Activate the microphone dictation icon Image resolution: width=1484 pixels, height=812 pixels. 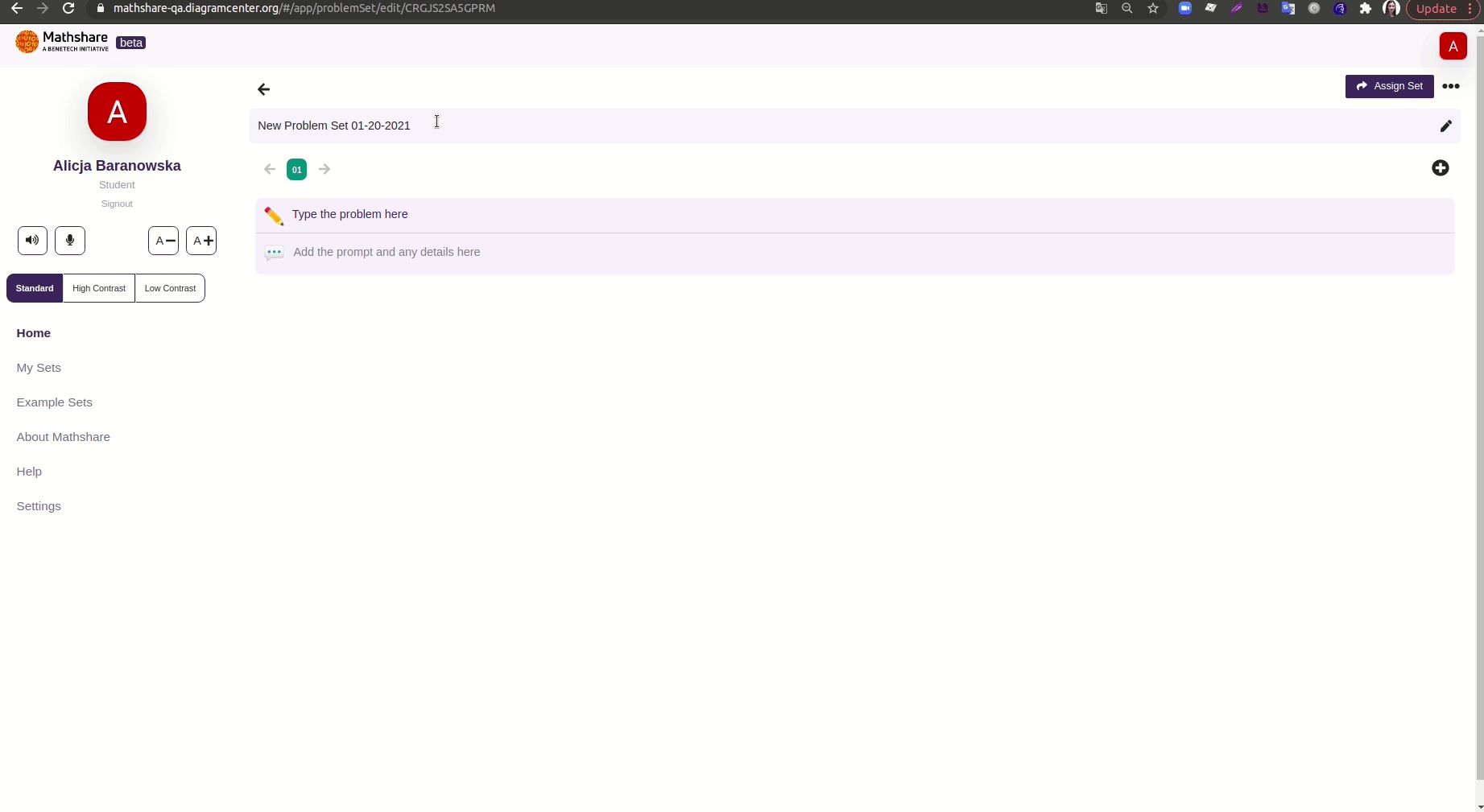(70, 241)
